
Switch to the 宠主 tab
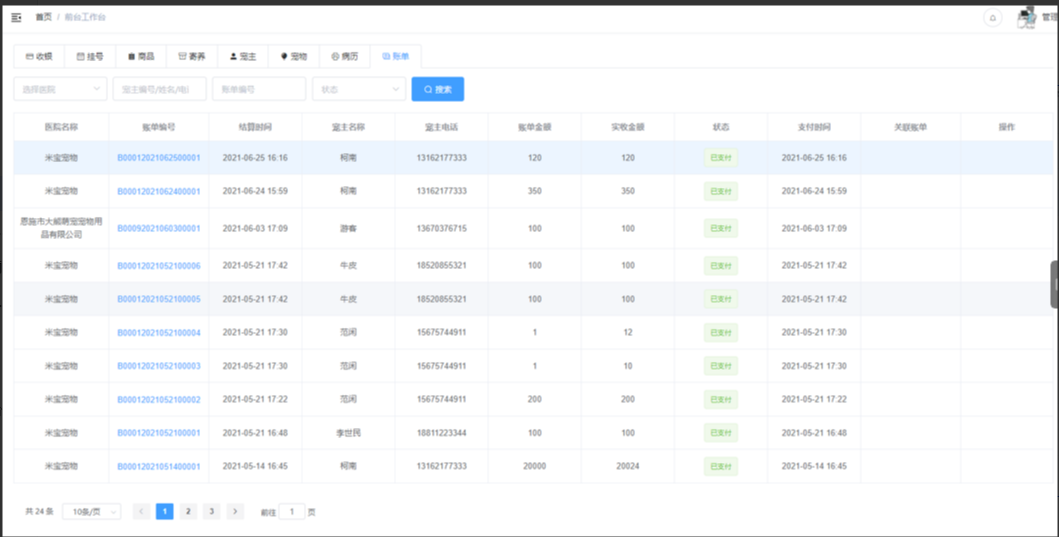(242, 57)
